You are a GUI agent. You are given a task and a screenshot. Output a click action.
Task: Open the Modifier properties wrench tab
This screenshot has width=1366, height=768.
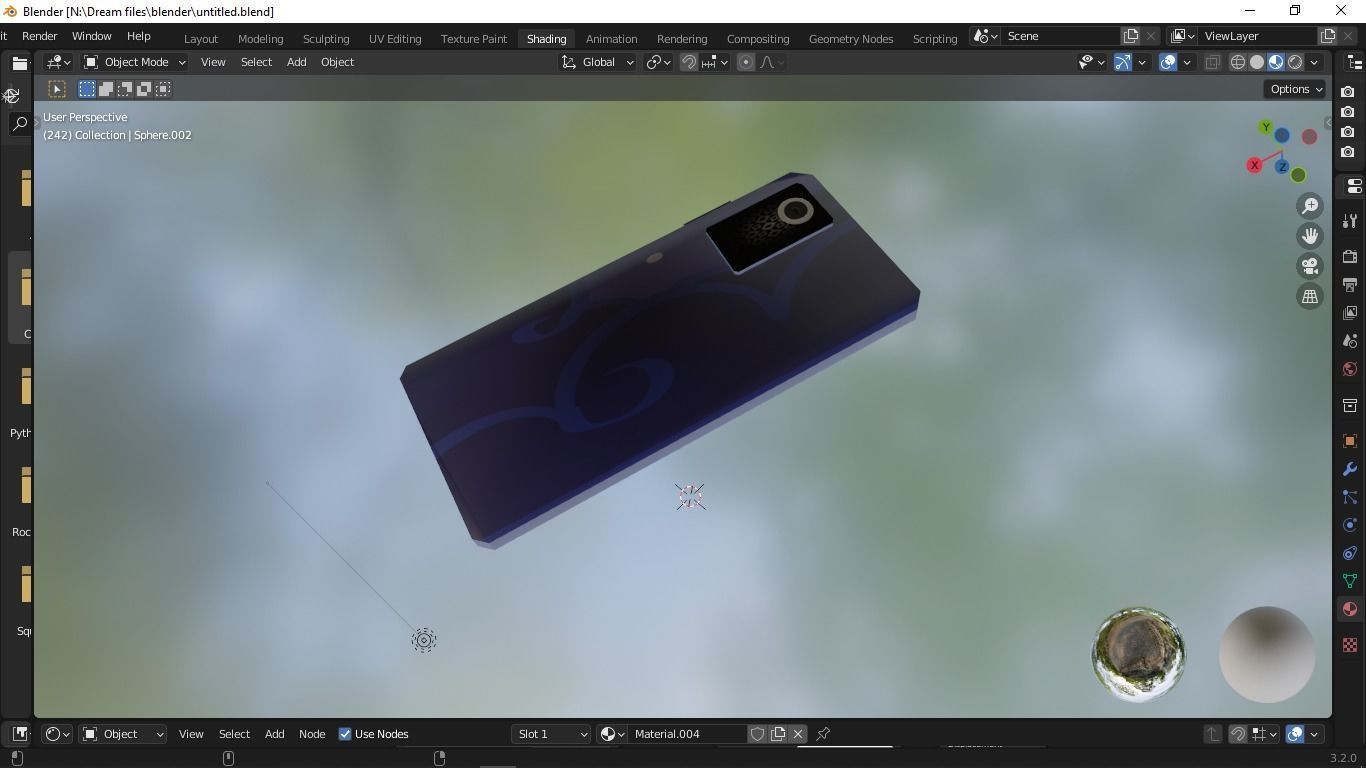click(1350, 469)
